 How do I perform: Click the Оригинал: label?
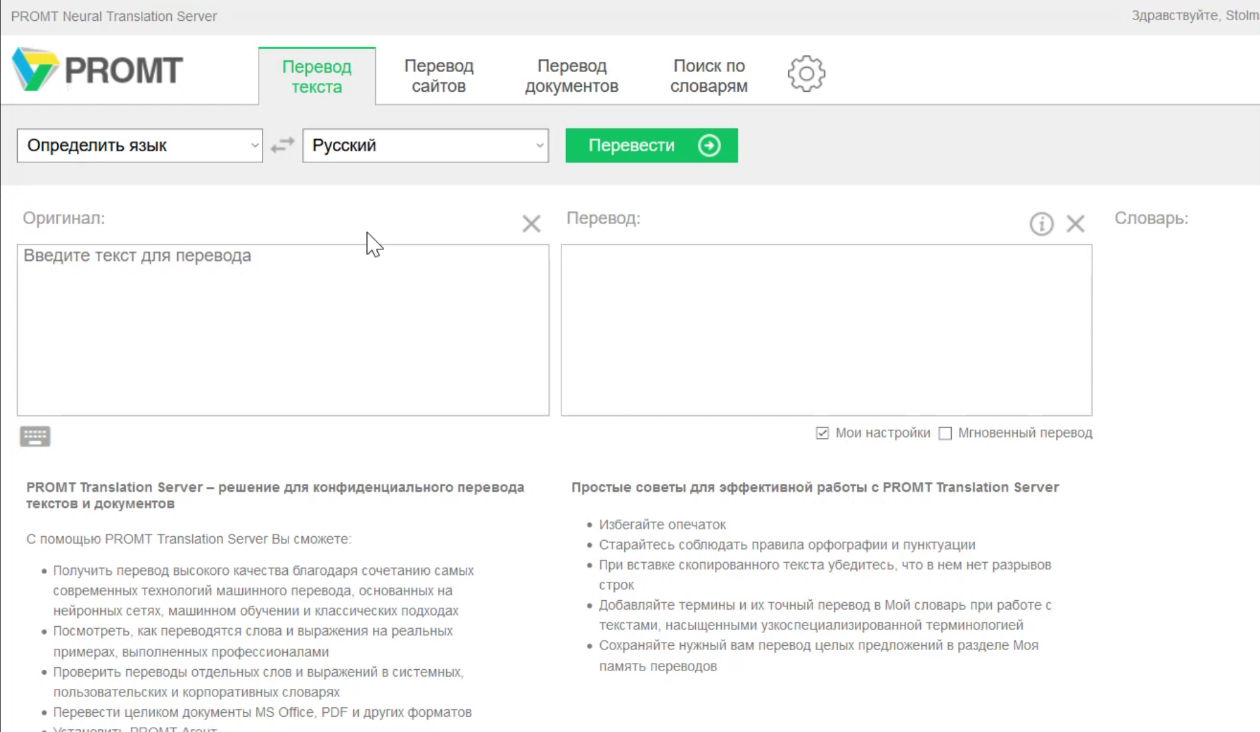[64, 218]
